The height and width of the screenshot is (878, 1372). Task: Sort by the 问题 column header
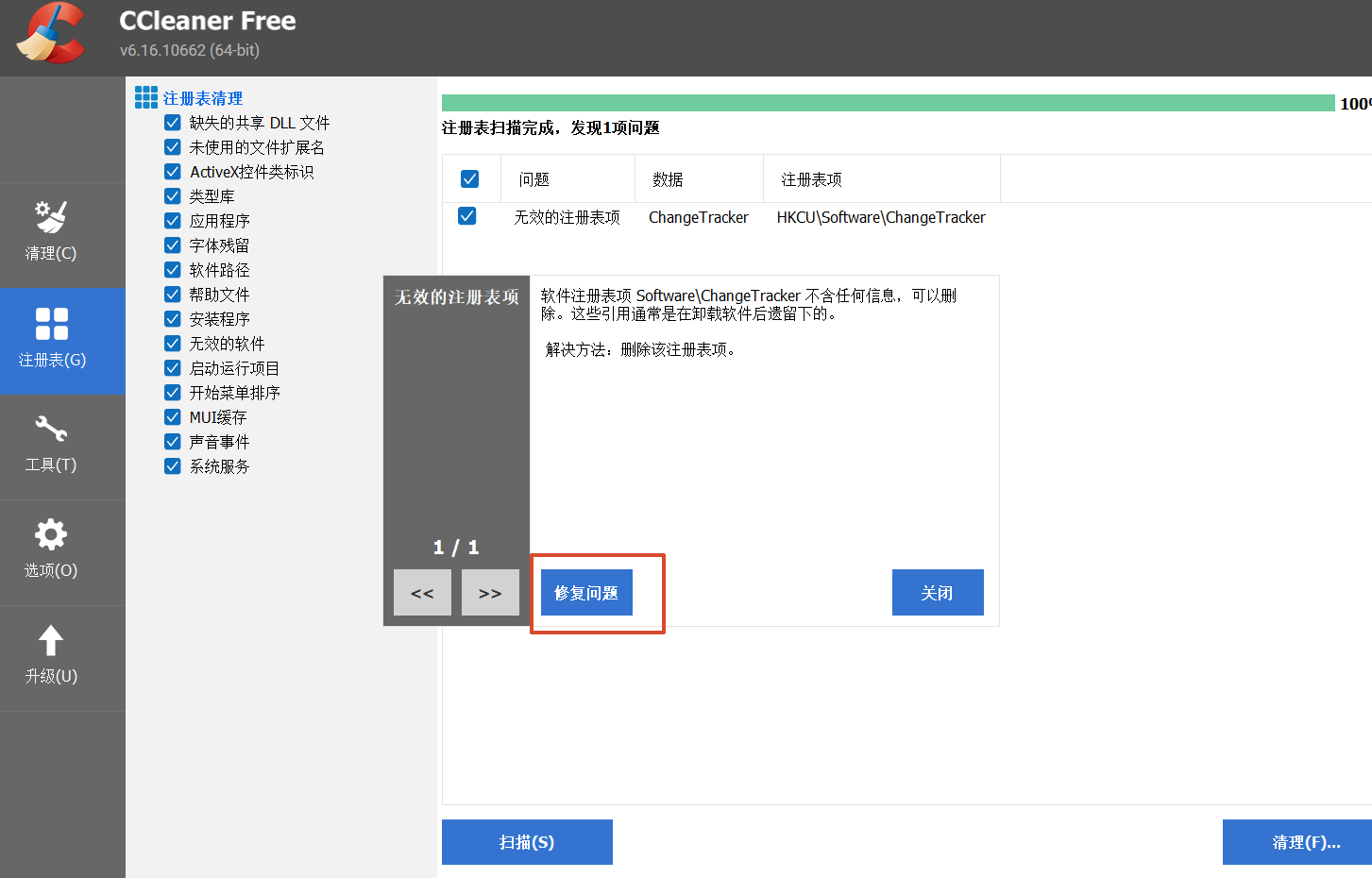568,179
